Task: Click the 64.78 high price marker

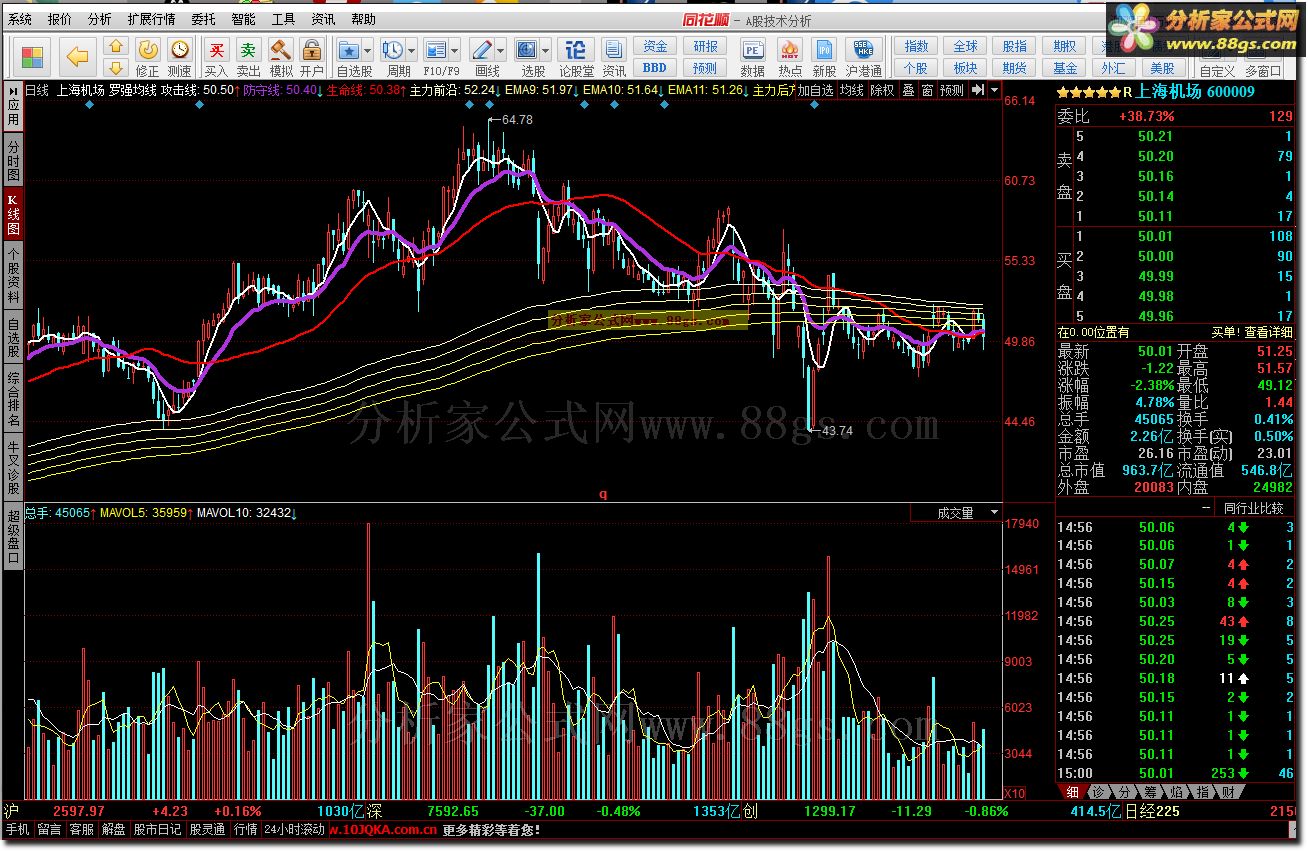Action: click(x=517, y=119)
